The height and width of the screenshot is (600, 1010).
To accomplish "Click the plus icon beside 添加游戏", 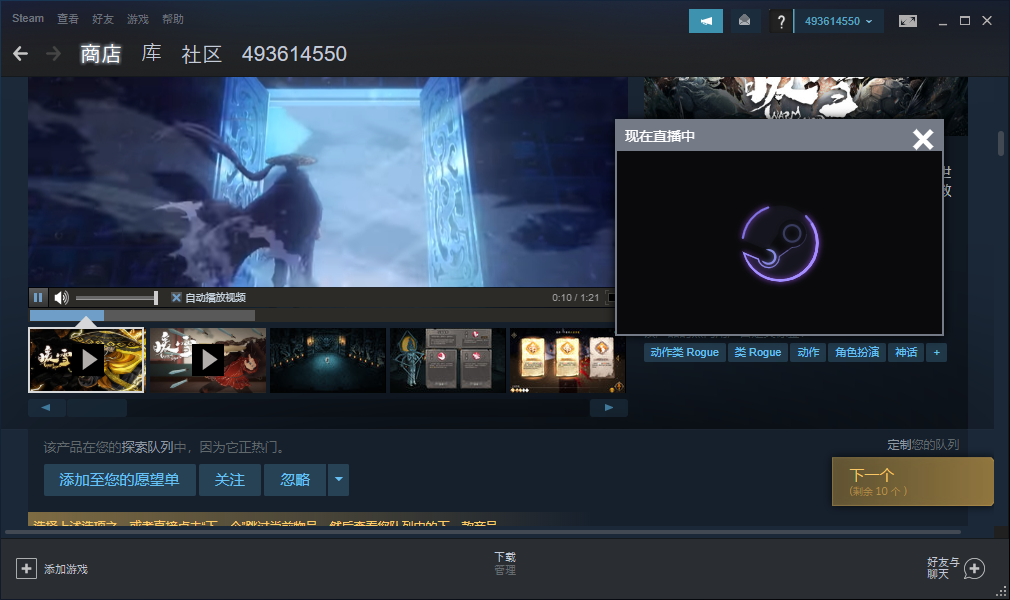I will 26,568.
